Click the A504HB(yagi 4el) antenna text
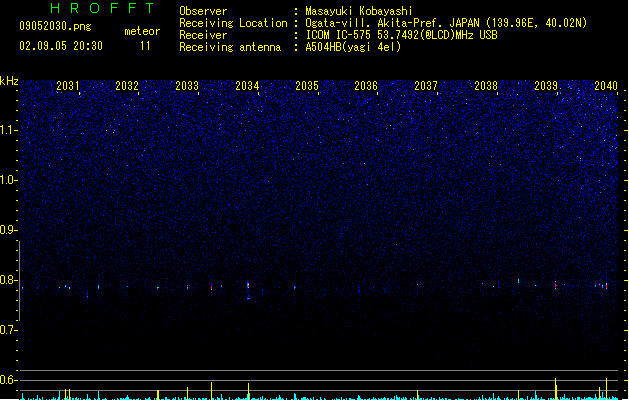629x400 pixels. click(353, 47)
